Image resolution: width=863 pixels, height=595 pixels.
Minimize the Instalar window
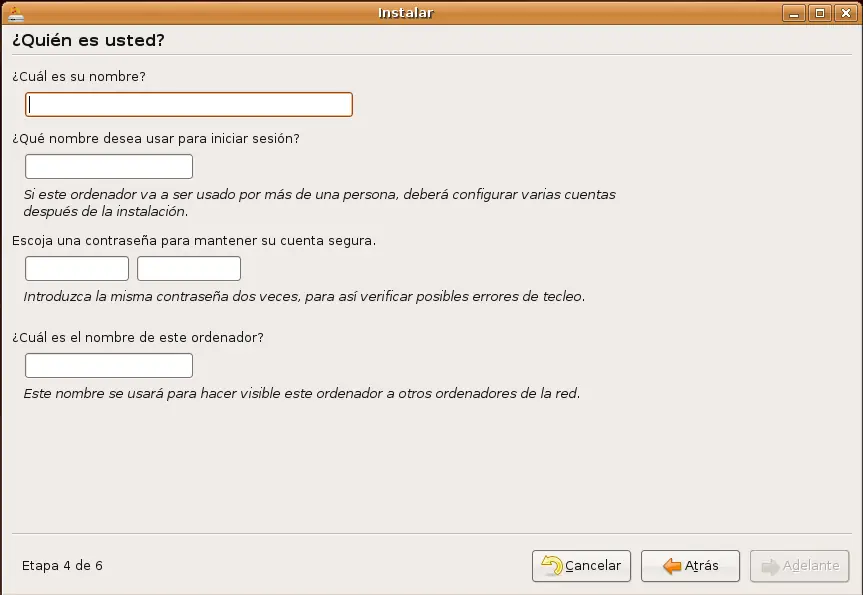pos(795,13)
